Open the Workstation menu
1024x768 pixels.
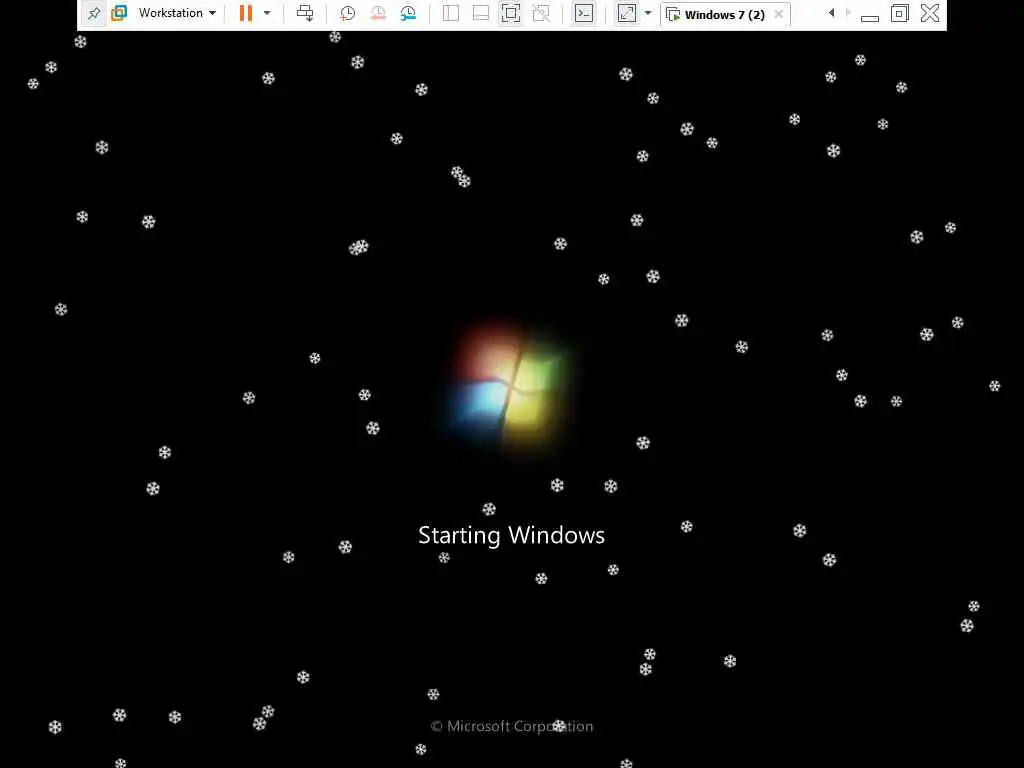177,13
